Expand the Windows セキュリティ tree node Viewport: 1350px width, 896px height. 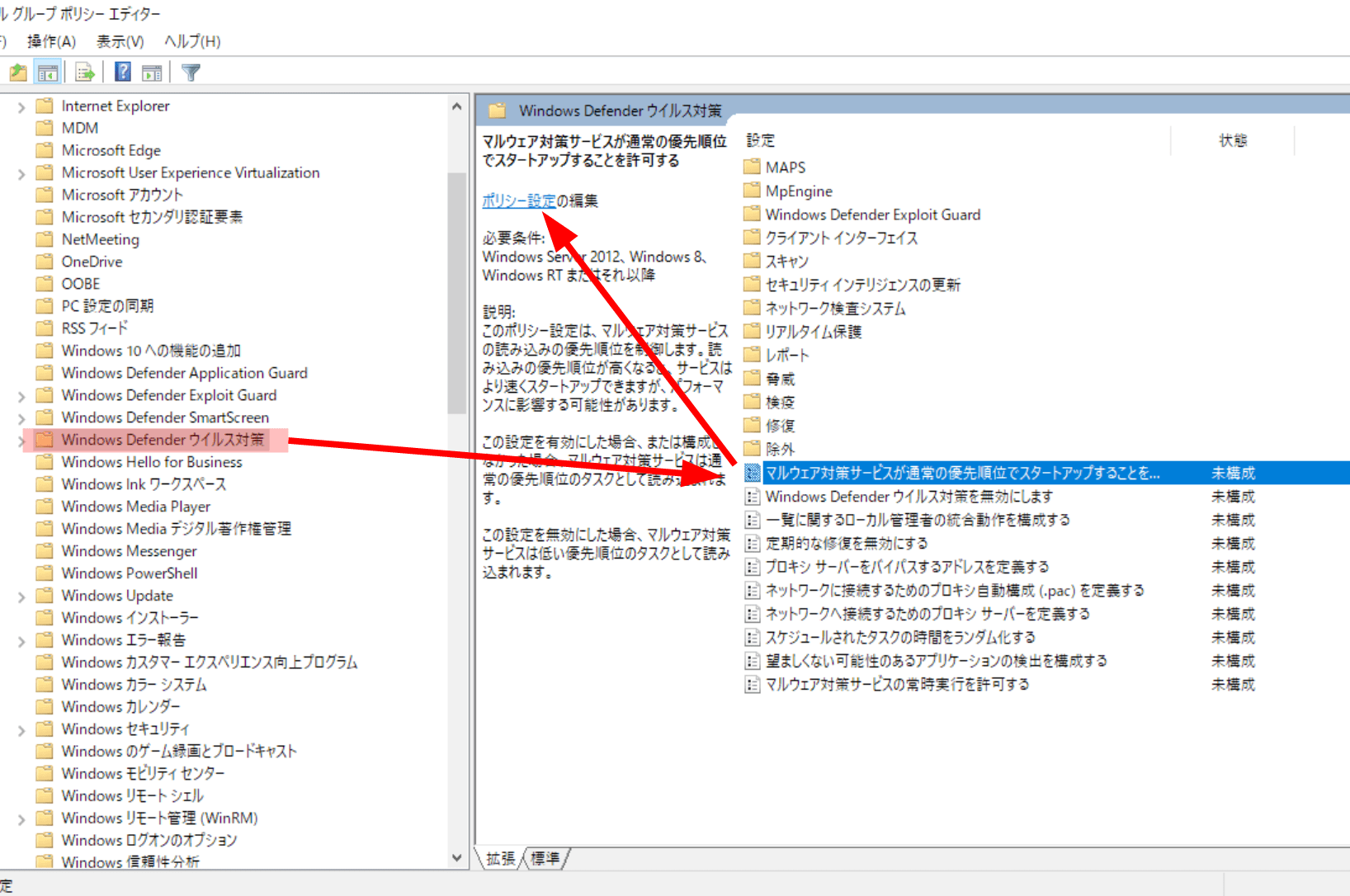click(x=21, y=730)
